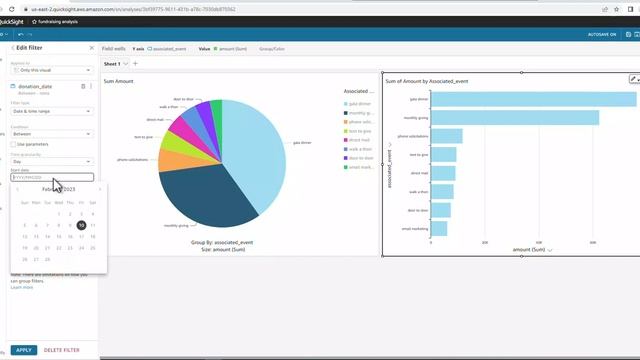
Task: Open the Applied to dropdown
Action: [52, 70]
